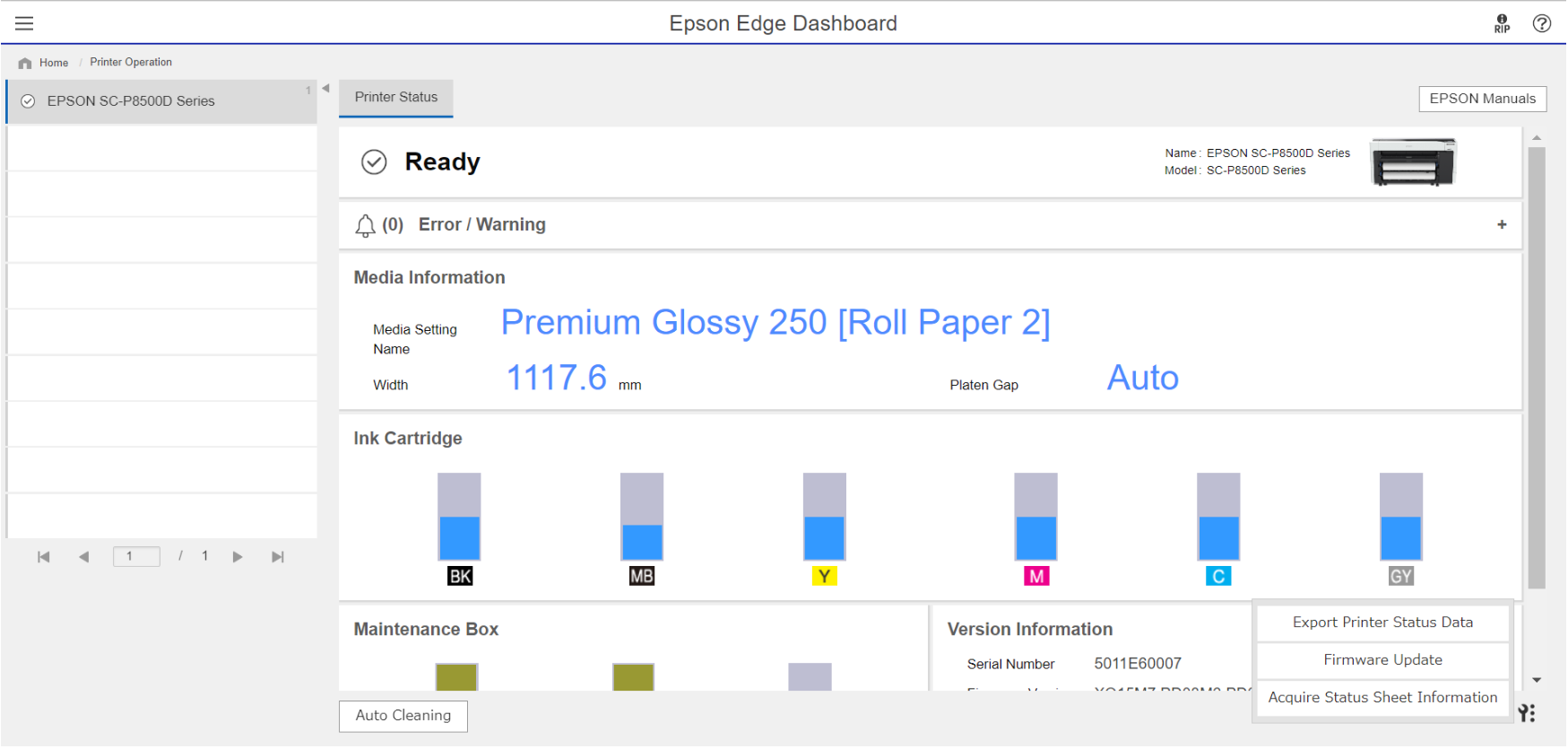Click the Ready status check icon
The image size is (1568, 749).
pyautogui.click(x=374, y=162)
